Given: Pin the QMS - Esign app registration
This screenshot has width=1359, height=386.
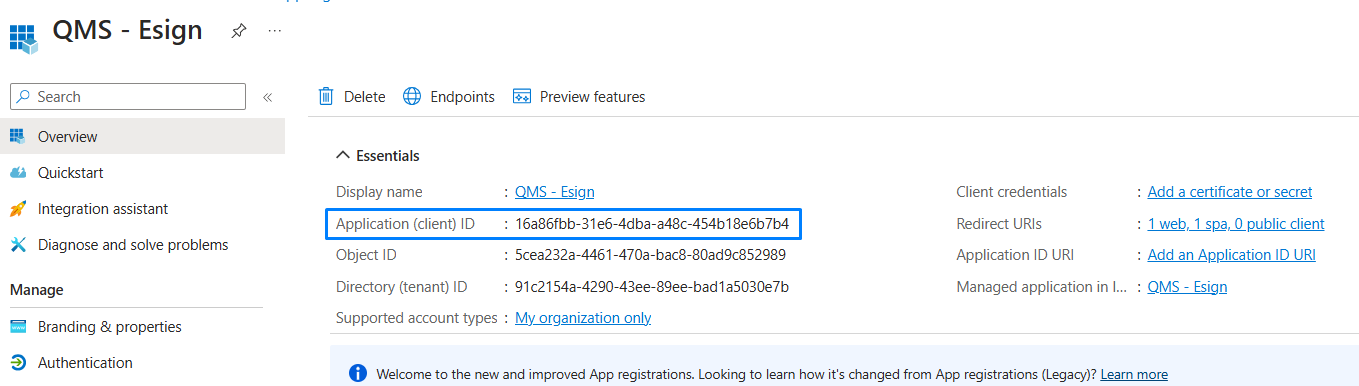Looking at the screenshot, I should (238, 31).
